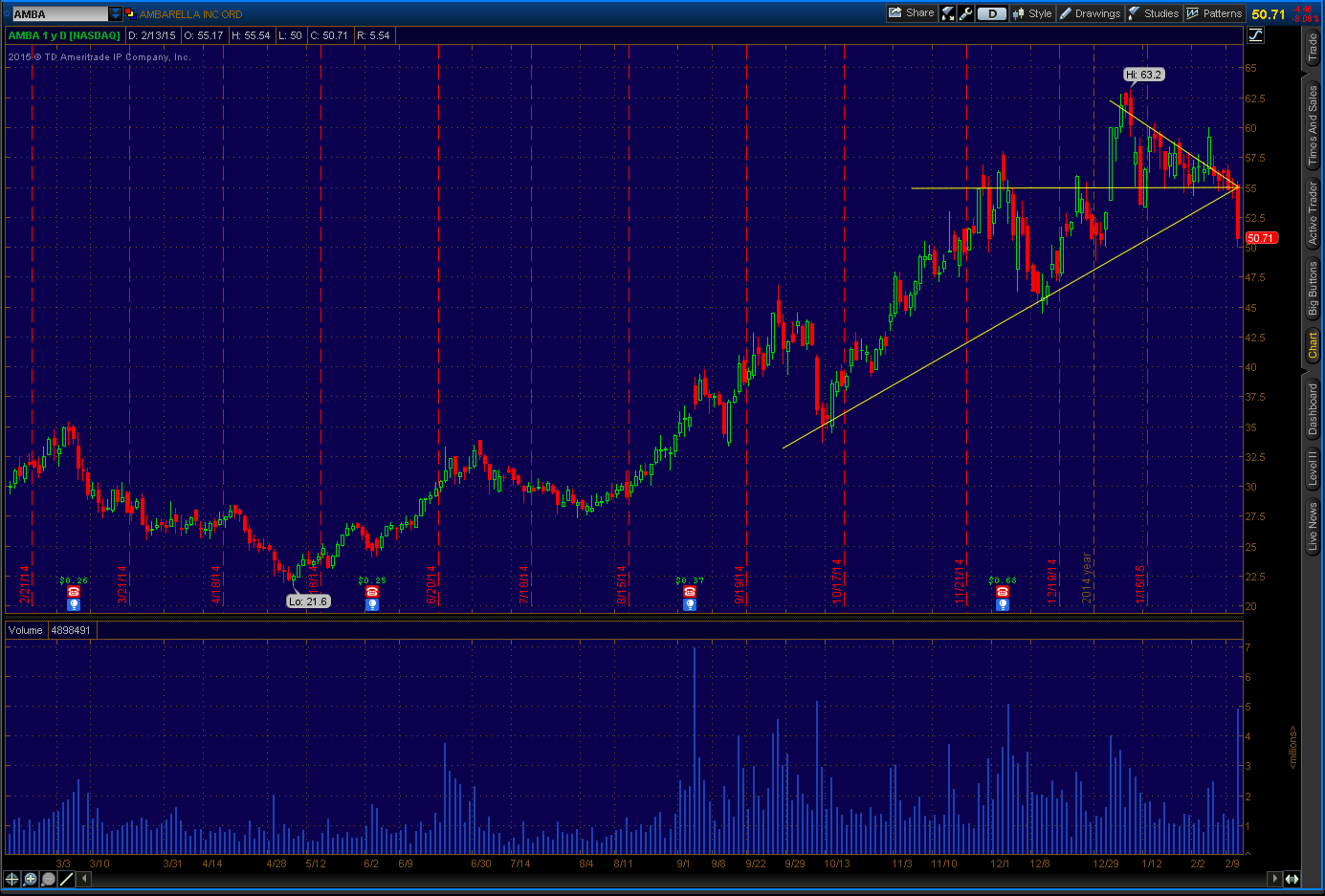Image resolution: width=1325 pixels, height=896 pixels.
Task: Select the Chart side tab
Action: (1313, 345)
